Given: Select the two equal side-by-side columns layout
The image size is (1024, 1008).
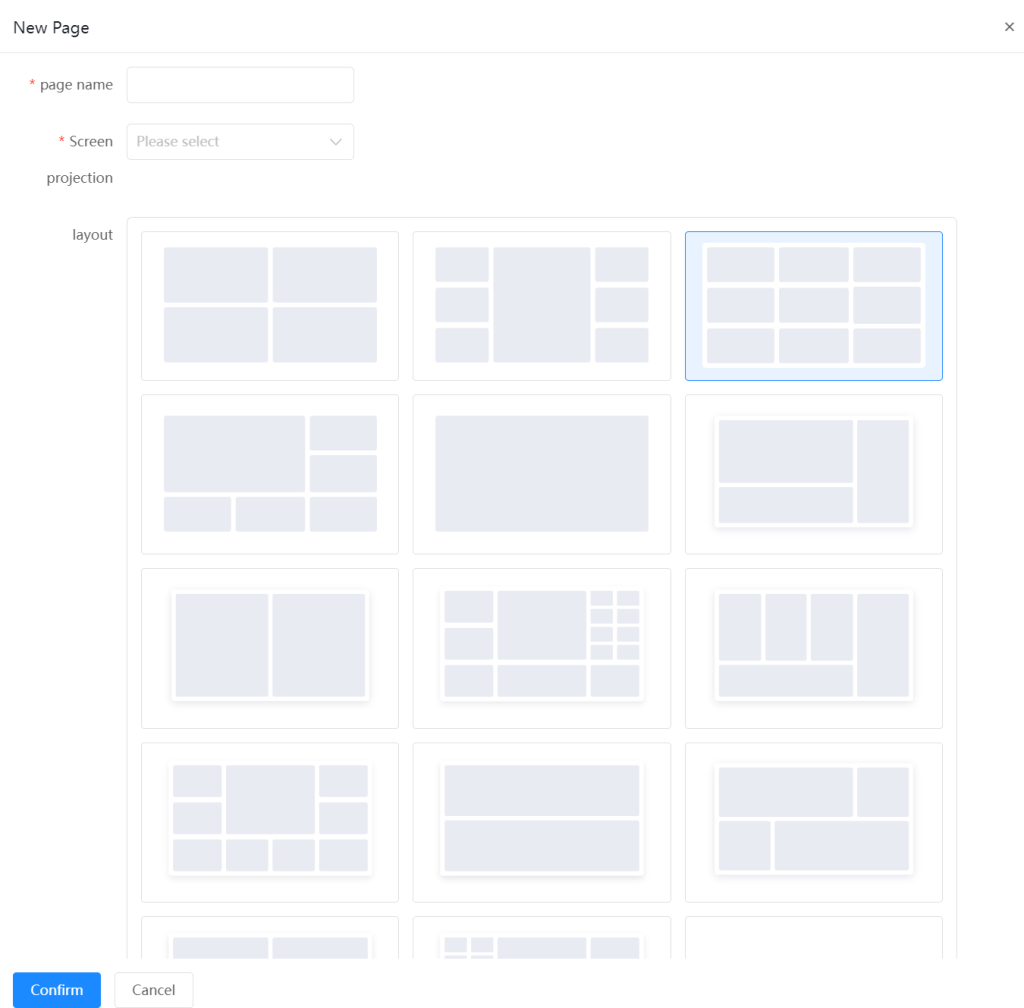Looking at the screenshot, I should point(270,648).
